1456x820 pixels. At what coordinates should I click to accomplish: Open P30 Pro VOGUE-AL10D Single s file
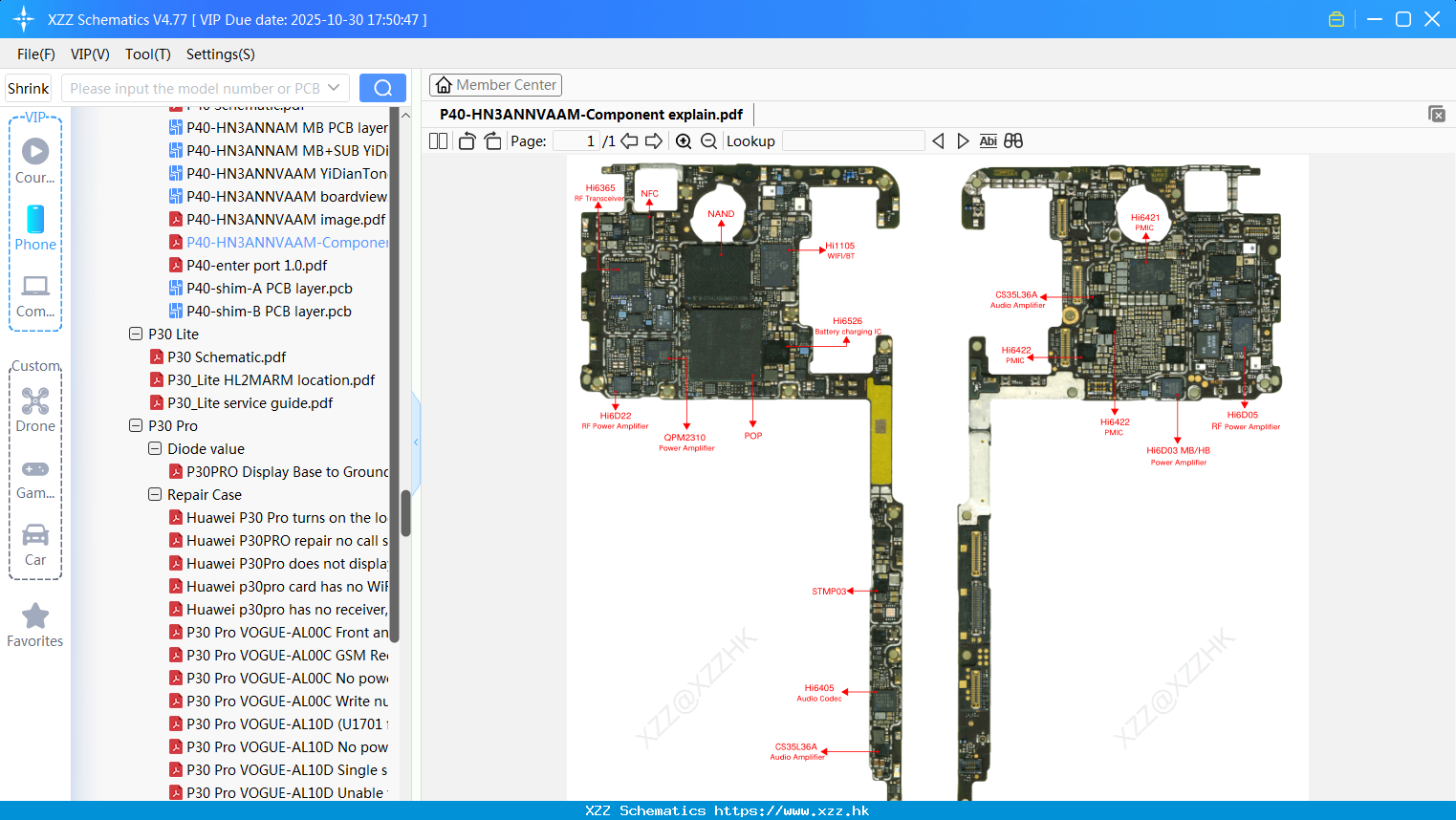tap(278, 769)
